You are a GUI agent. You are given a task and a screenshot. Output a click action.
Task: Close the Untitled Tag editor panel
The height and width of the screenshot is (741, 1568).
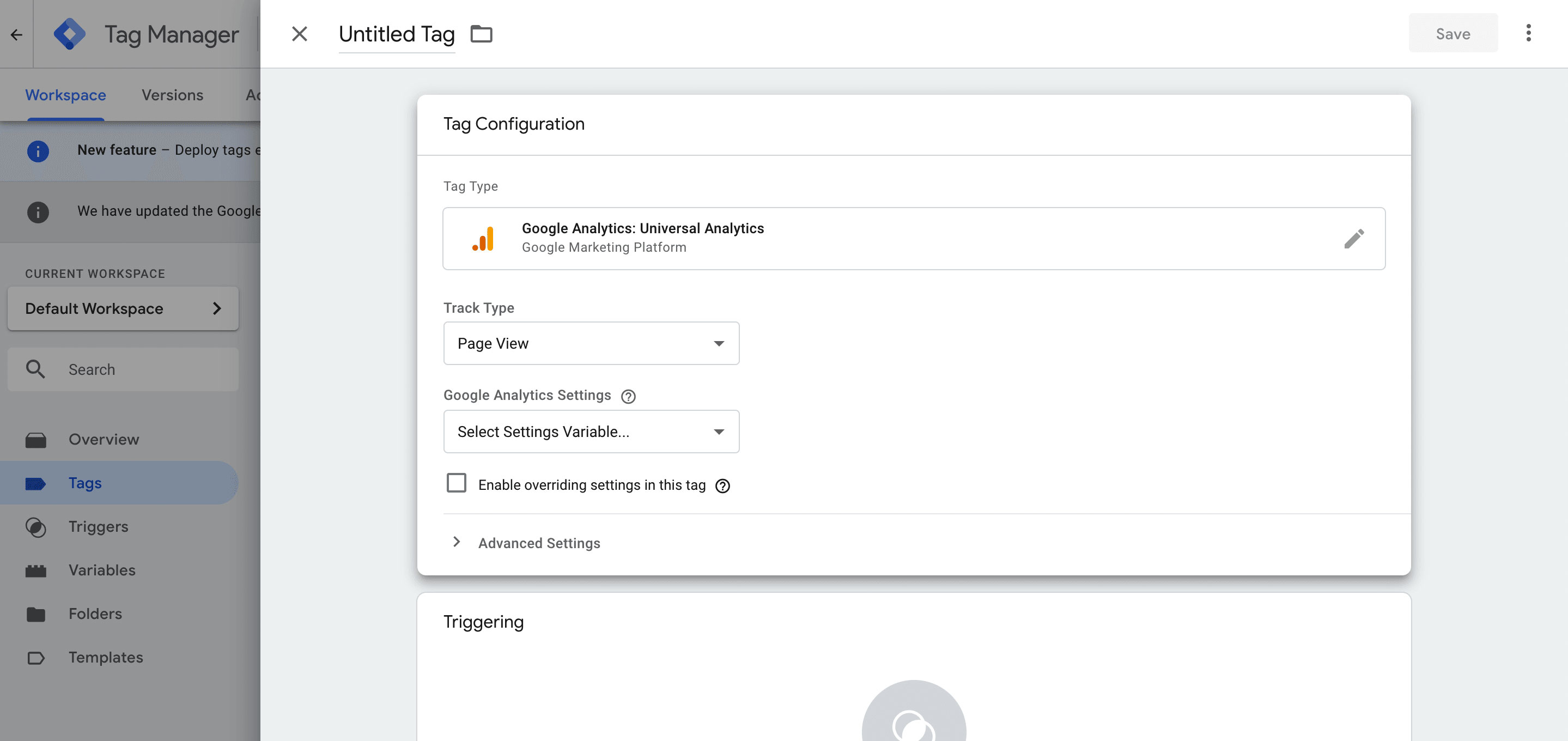point(299,34)
